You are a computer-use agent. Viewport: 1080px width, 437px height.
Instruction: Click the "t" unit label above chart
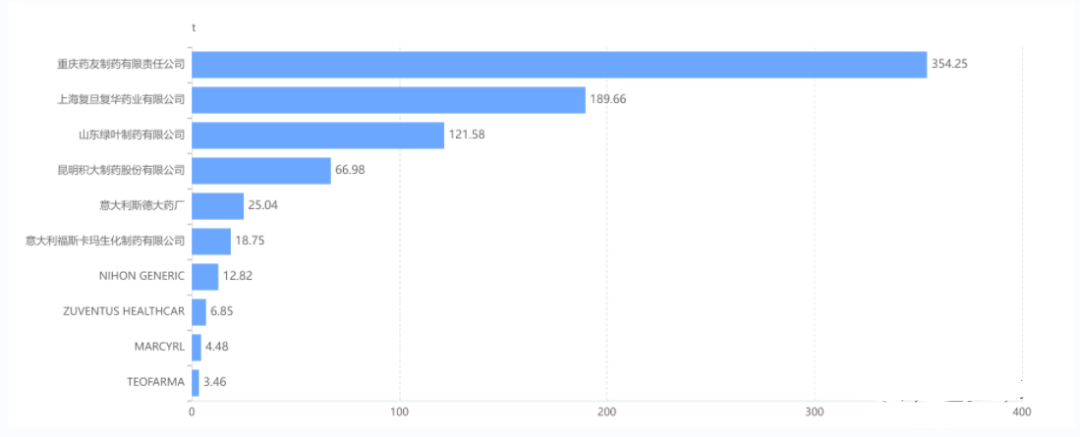pos(193,28)
